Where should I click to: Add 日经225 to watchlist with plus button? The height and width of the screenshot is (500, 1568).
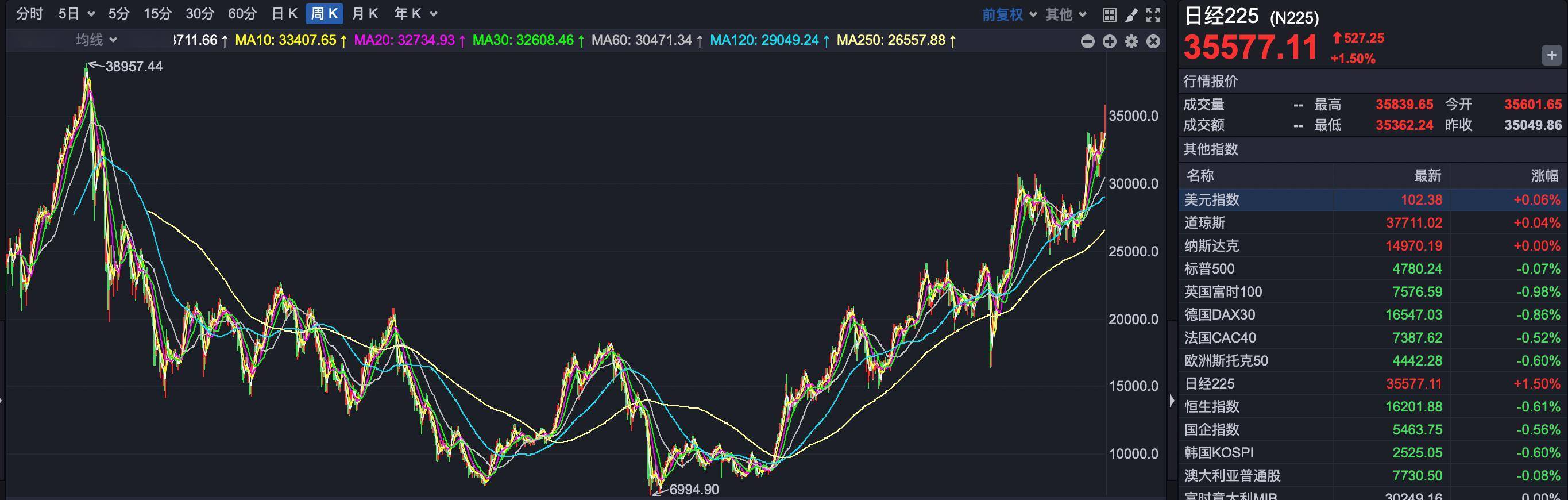[1551, 55]
